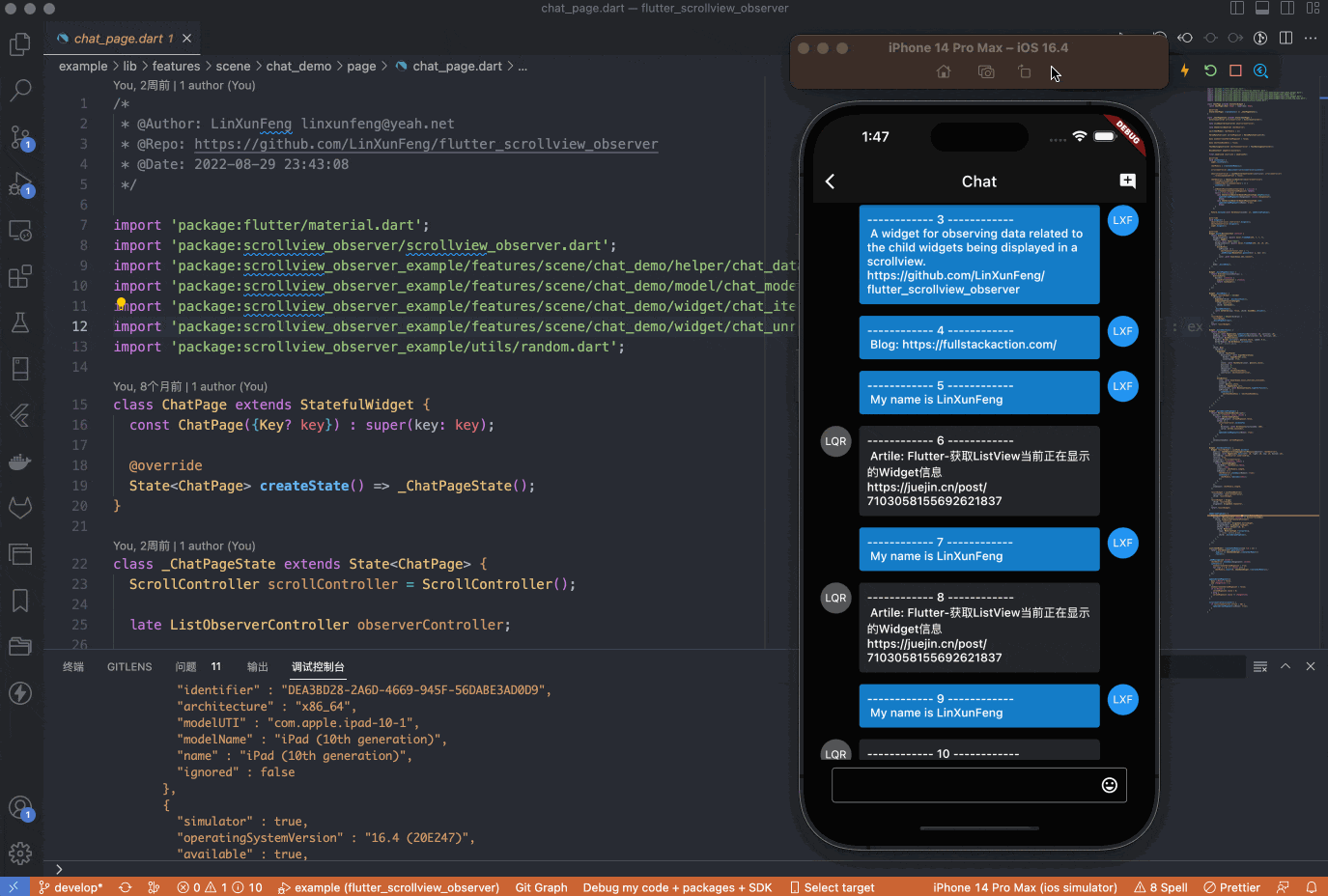Select the chat_page.dart editor tab
This screenshot has width=1328, height=896.
124,39
